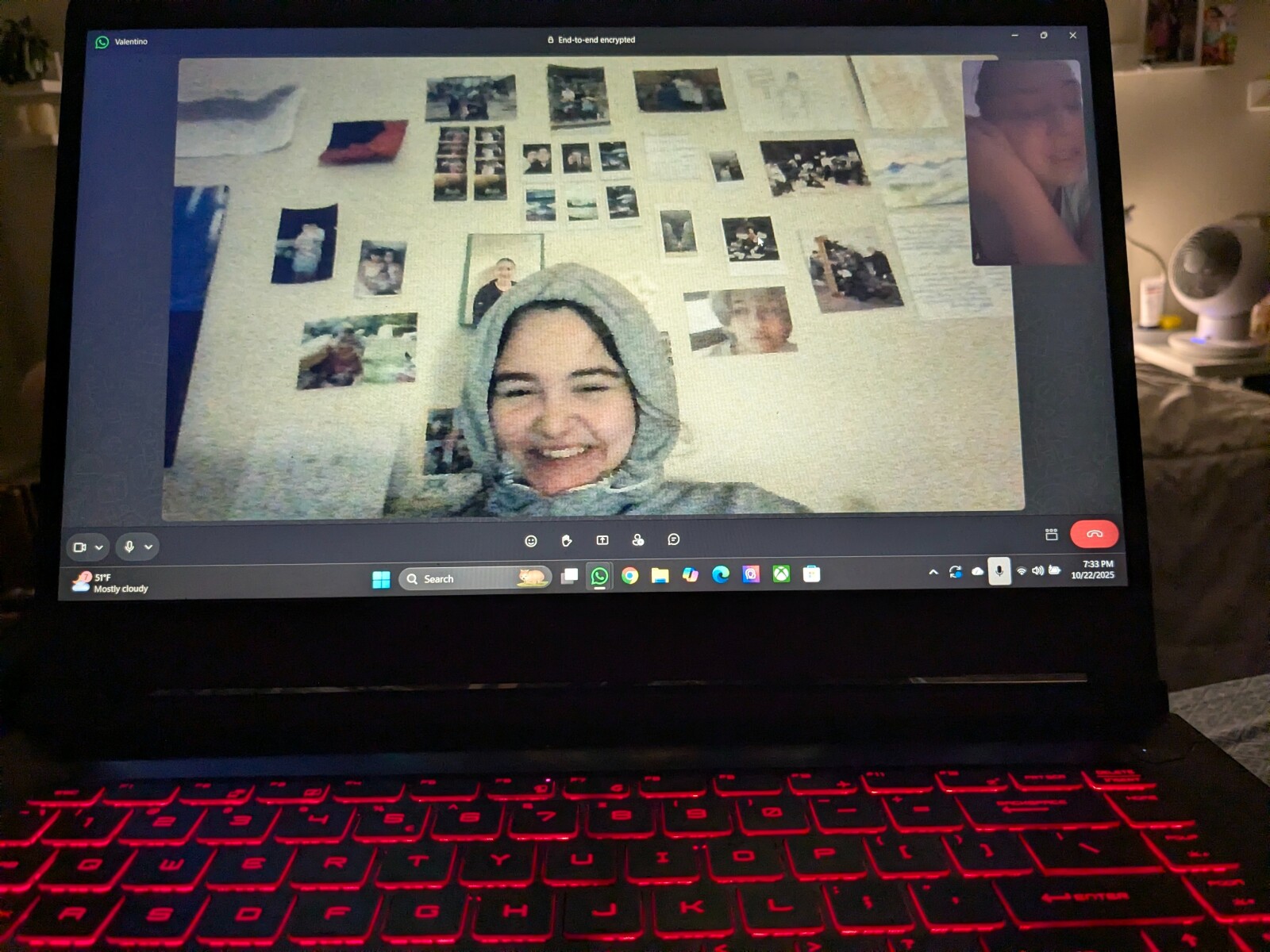Screen dimensions: 1270x952
Task: Open Microsoft Edge from the taskbar
Action: click(x=721, y=574)
